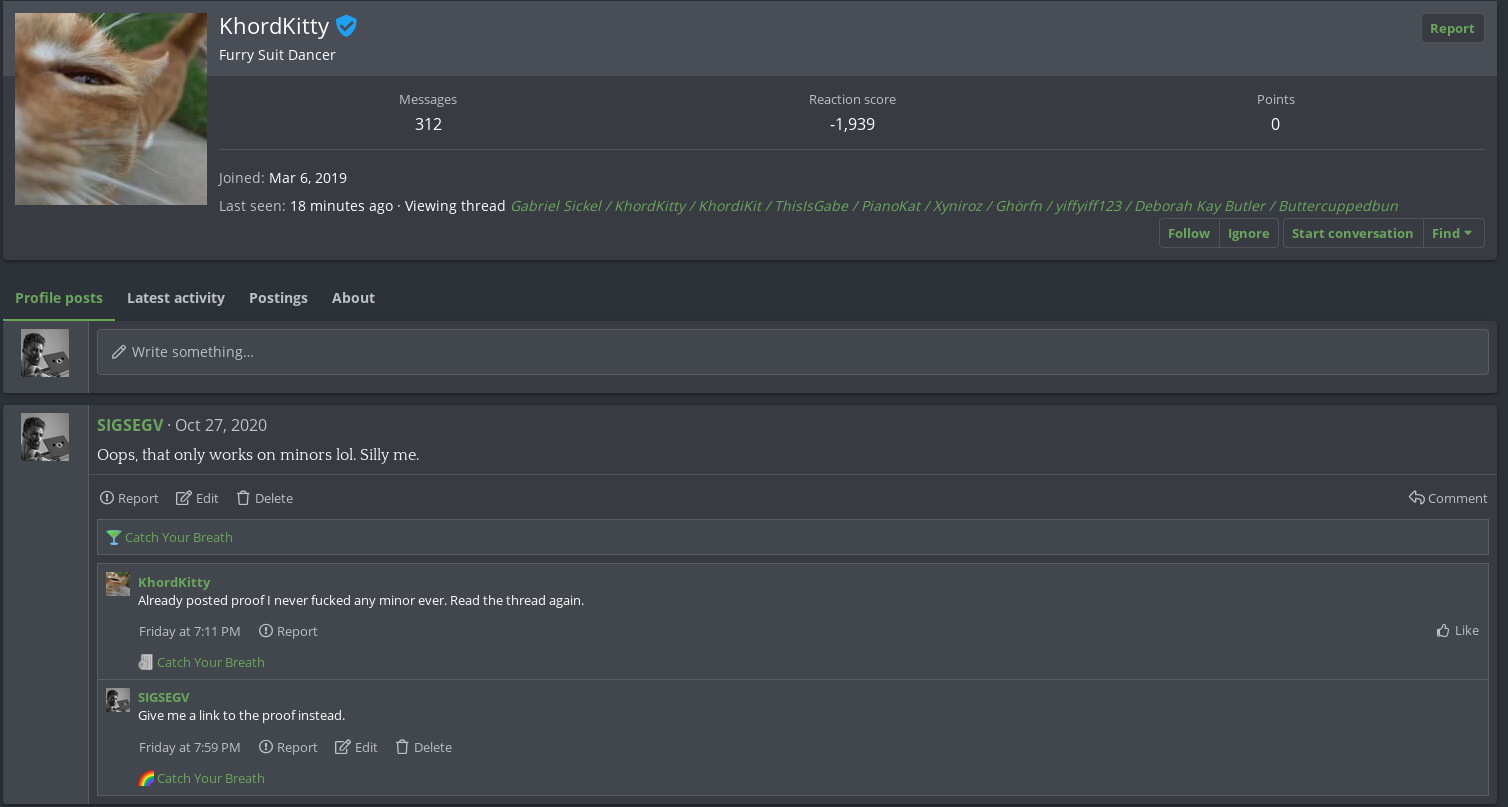Switch to the Latest activity tab

click(x=176, y=298)
